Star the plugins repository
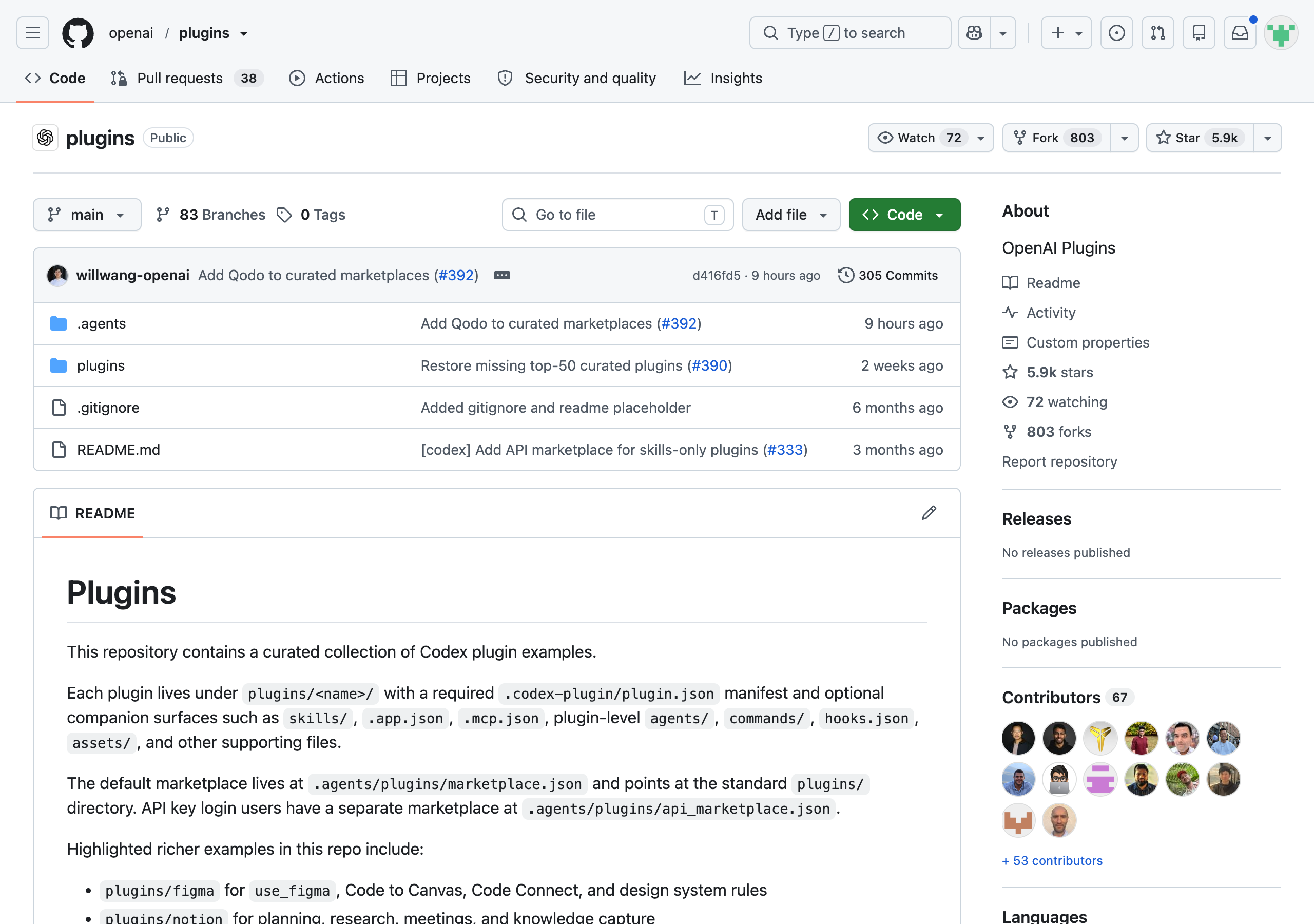 [1200, 138]
